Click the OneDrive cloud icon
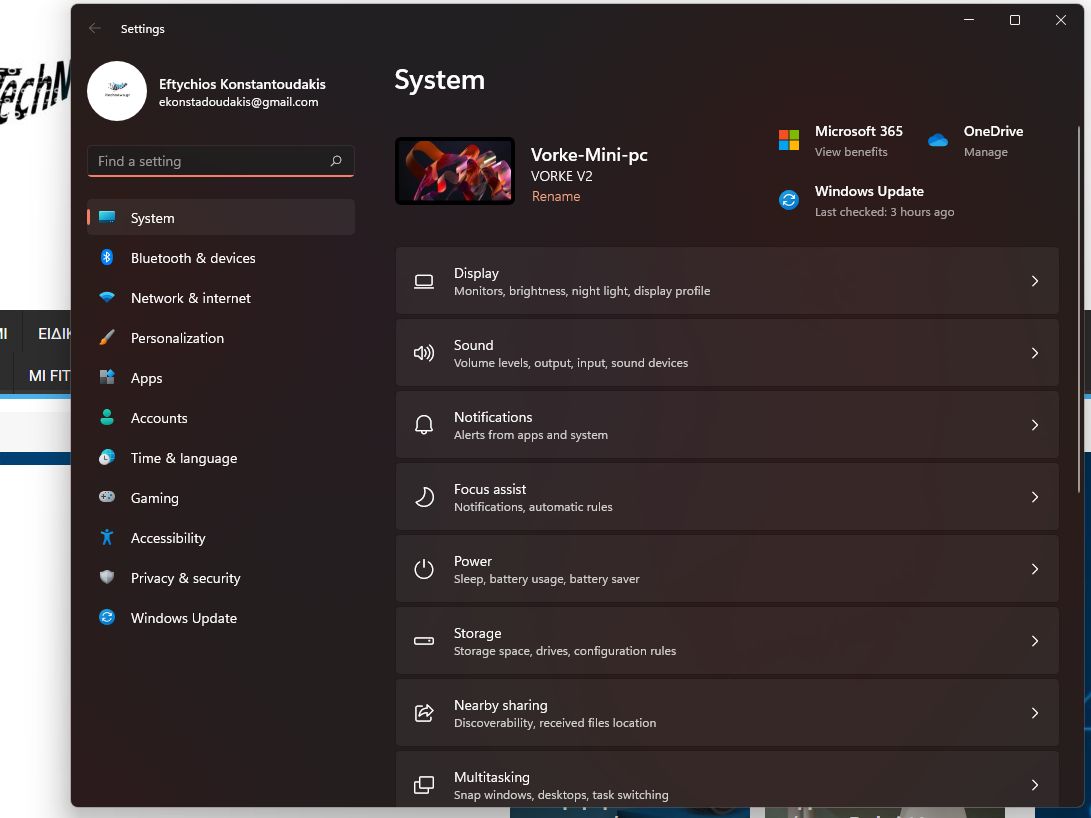This screenshot has width=1091, height=818. [938, 141]
